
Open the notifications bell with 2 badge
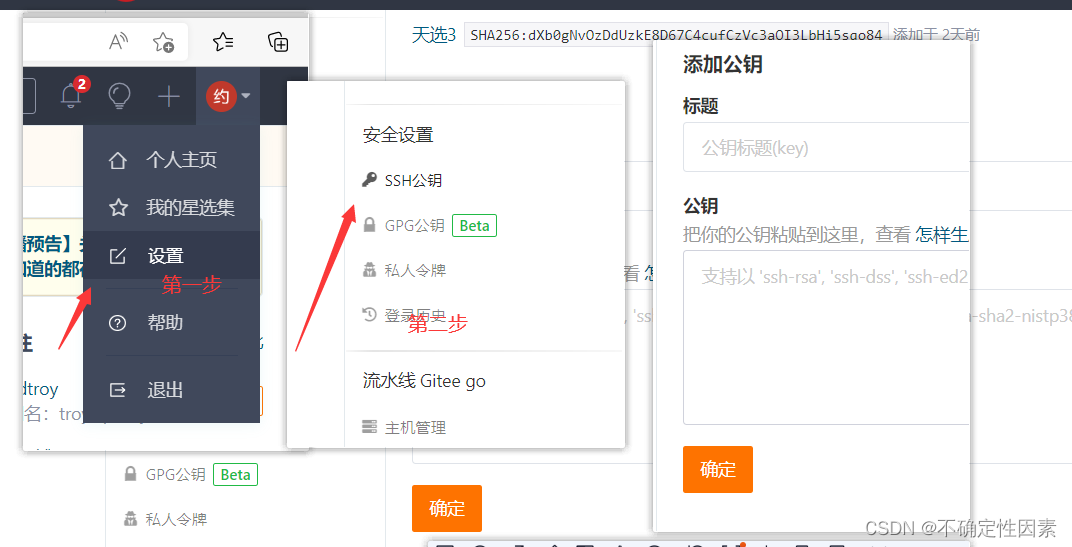72,96
